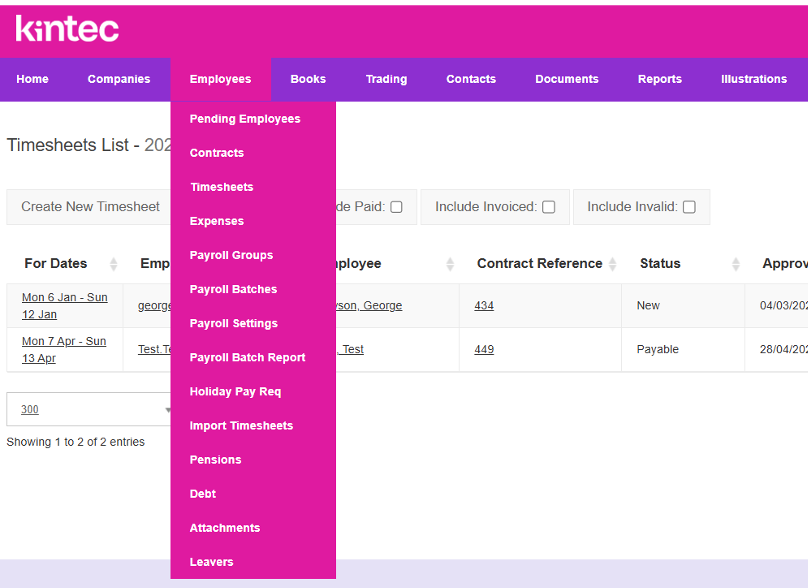The height and width of the screenshot is (588, 808).
Task: Enable the Include Invoiced checkbox
Action: pyautogui.click(x=548, y=207)
